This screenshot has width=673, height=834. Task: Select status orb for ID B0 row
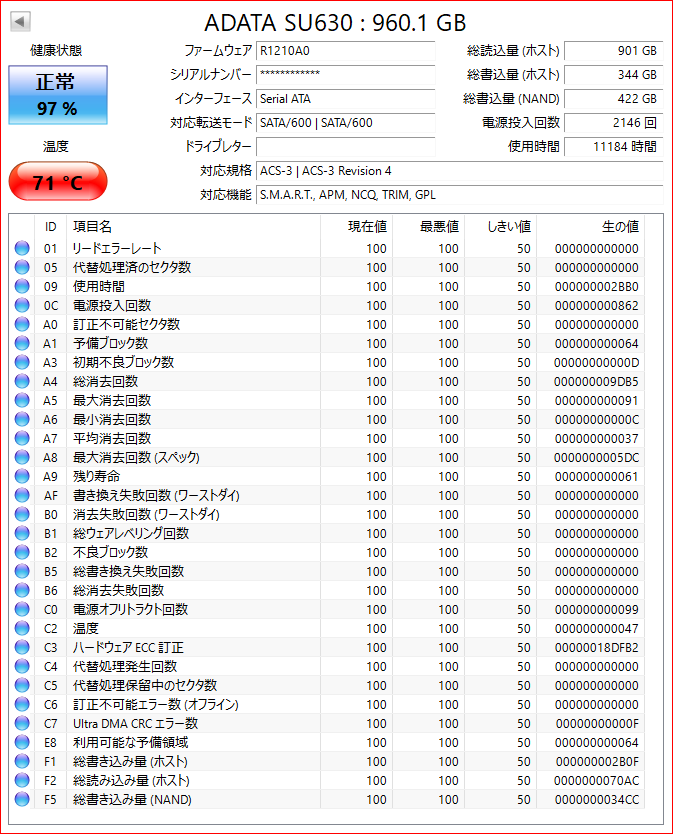coord(22,514)
